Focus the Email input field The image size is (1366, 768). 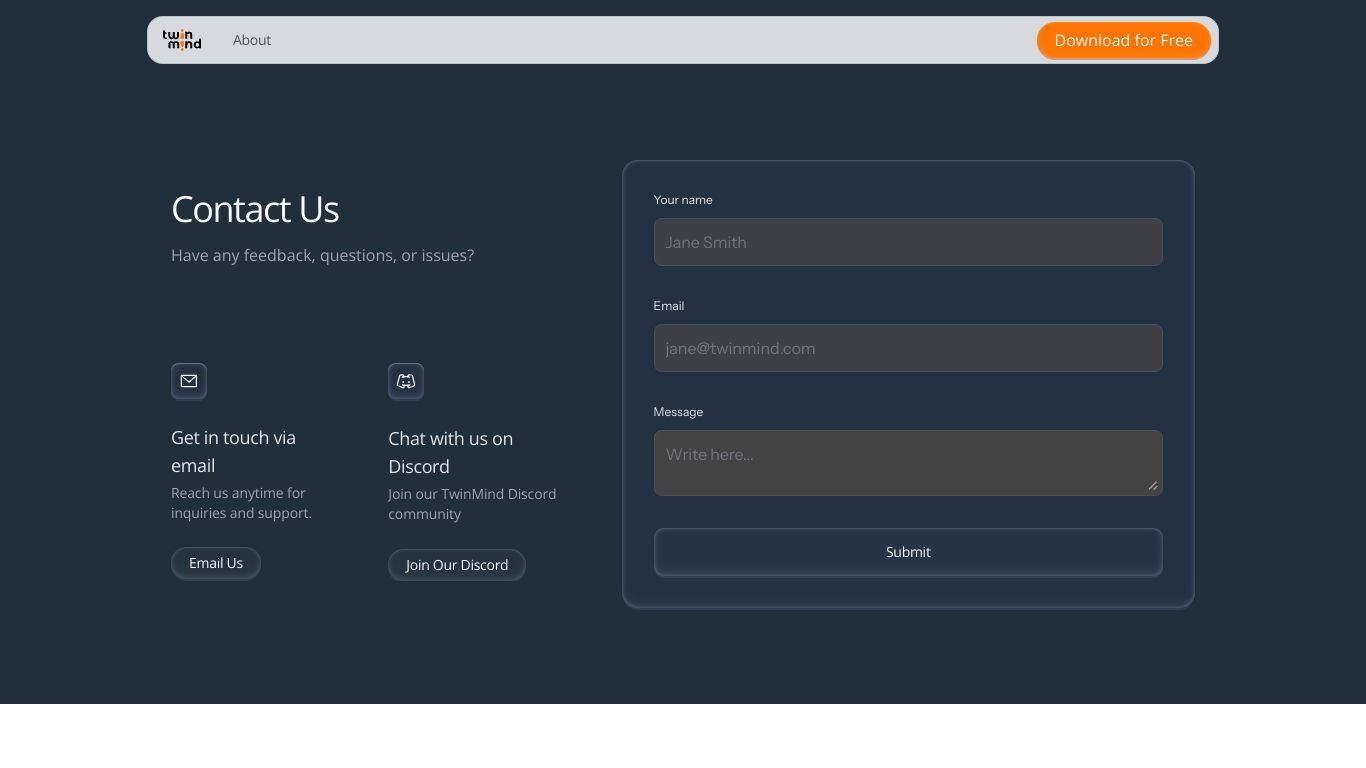[908, 348]
